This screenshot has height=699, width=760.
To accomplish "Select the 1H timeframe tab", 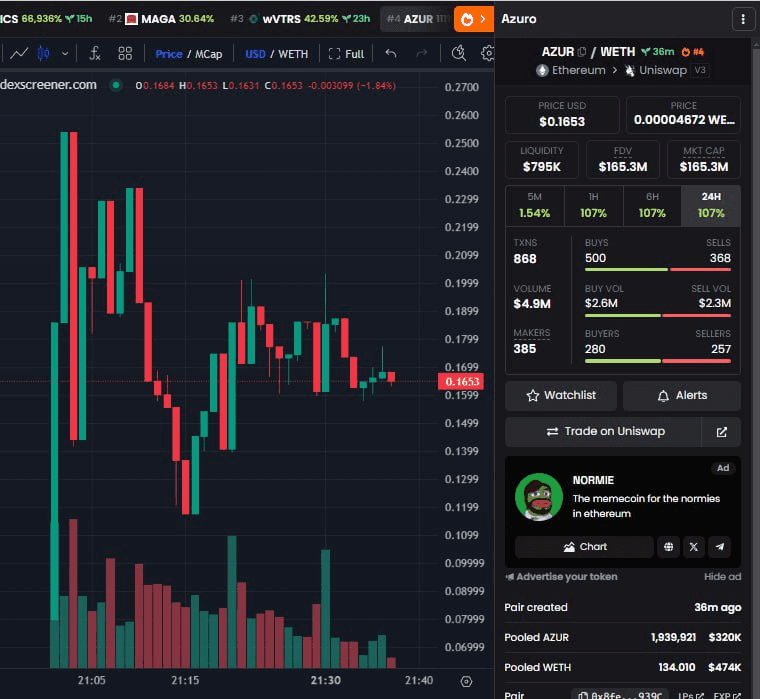I will coord(593,206).
